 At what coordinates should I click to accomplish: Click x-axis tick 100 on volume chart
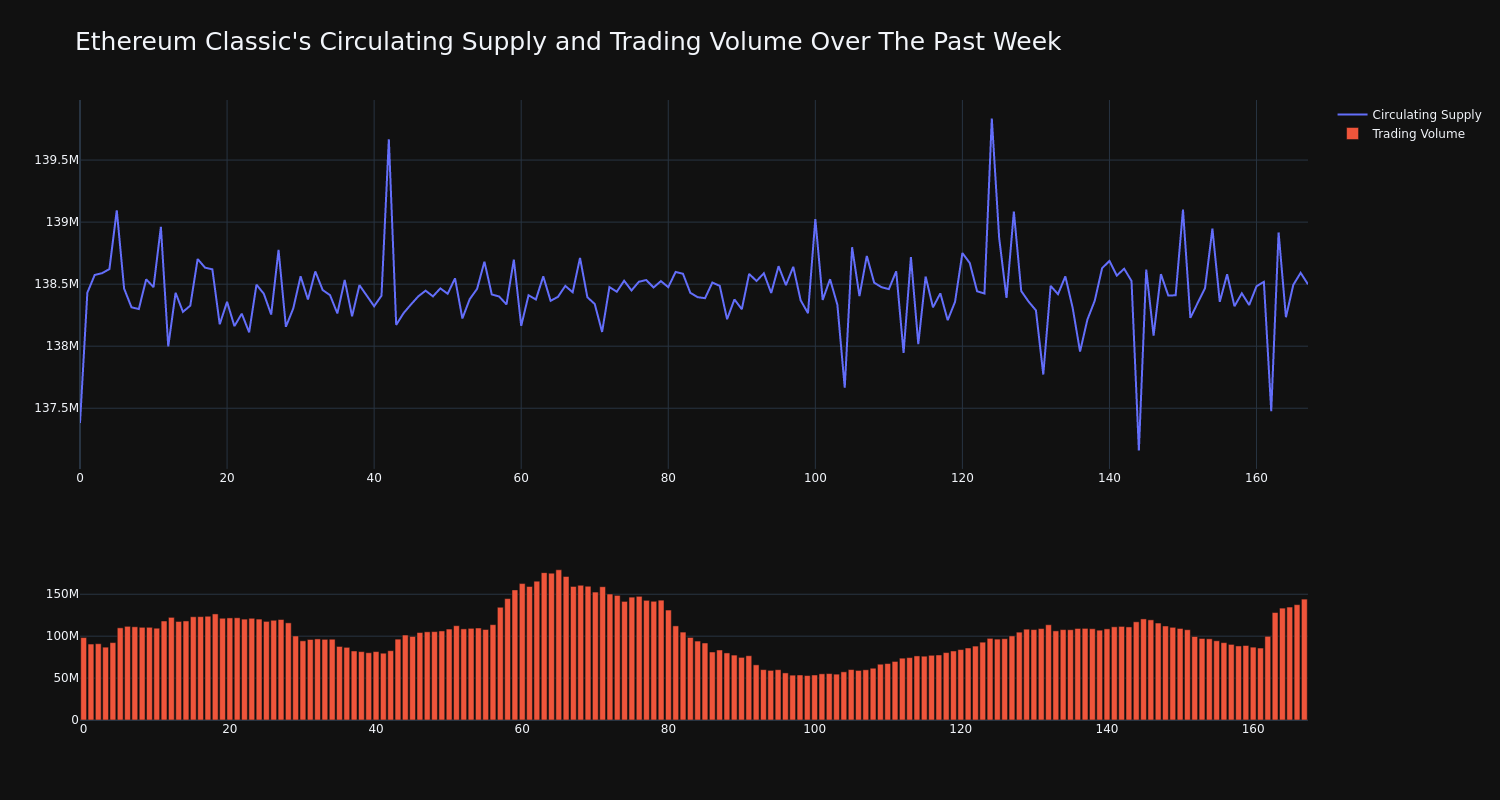coord(815,729)
